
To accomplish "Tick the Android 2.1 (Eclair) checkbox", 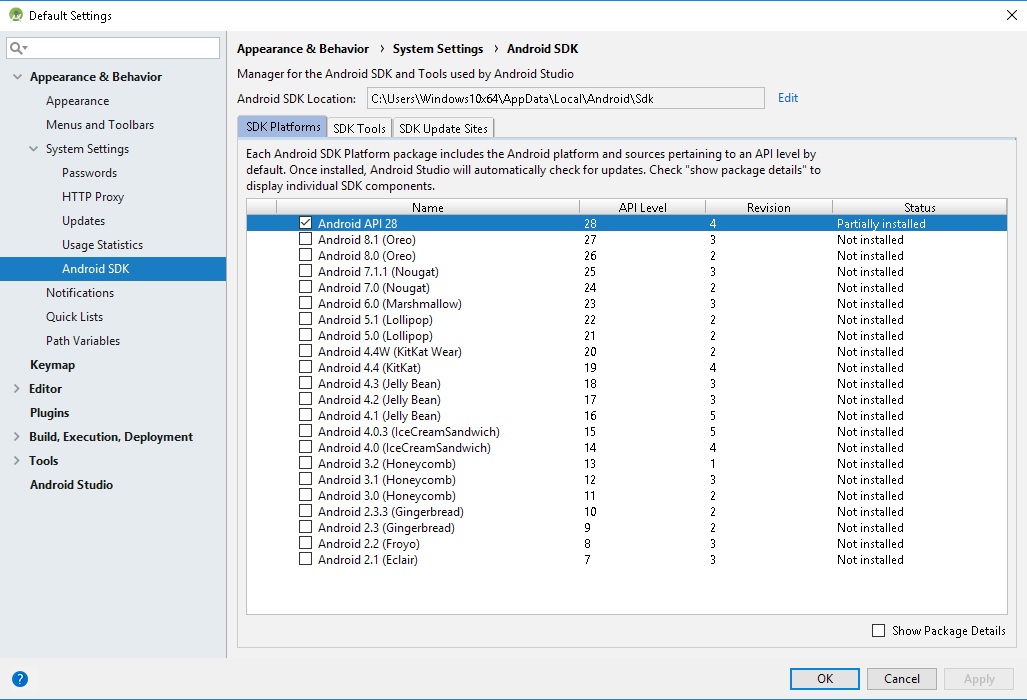I will pyautogui.click(x=305, y=559).
